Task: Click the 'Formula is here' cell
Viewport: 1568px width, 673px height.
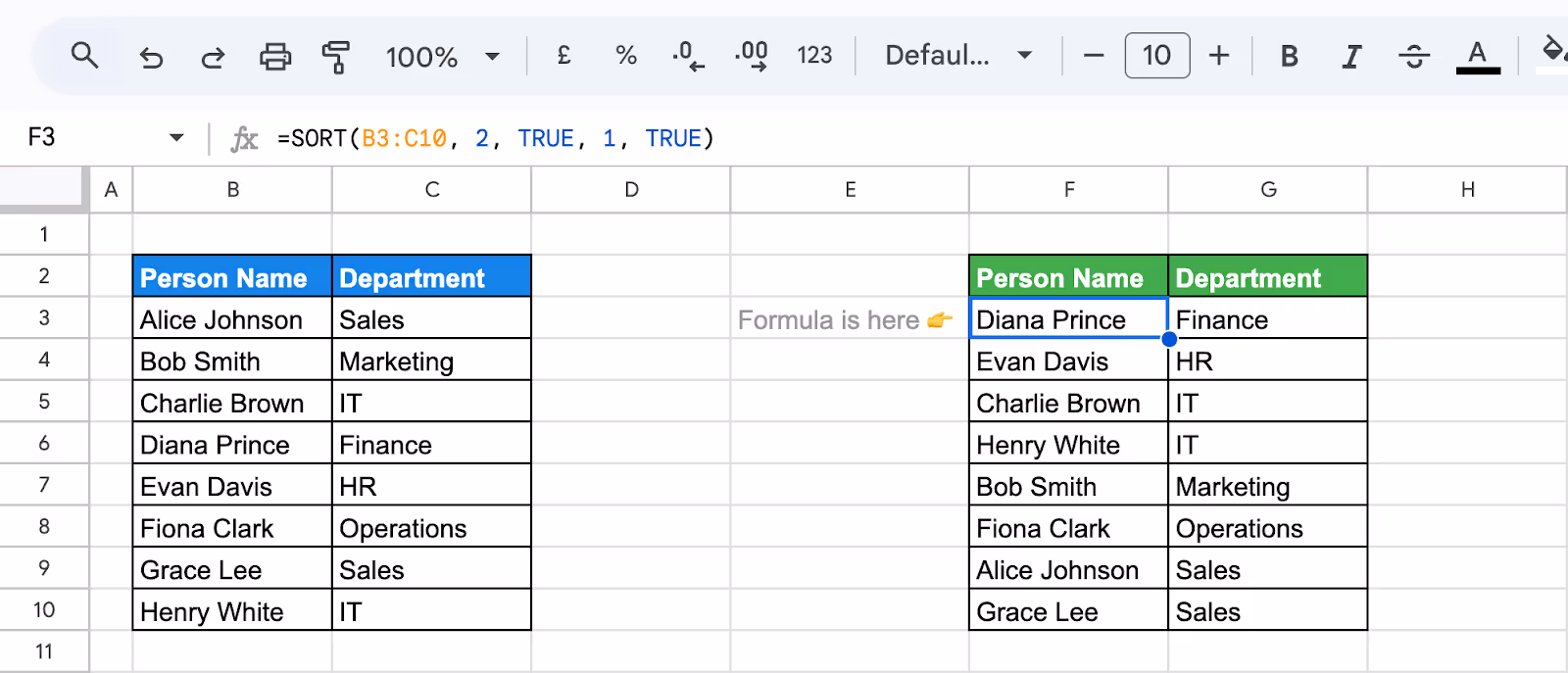Action: [x=850, y=318]
